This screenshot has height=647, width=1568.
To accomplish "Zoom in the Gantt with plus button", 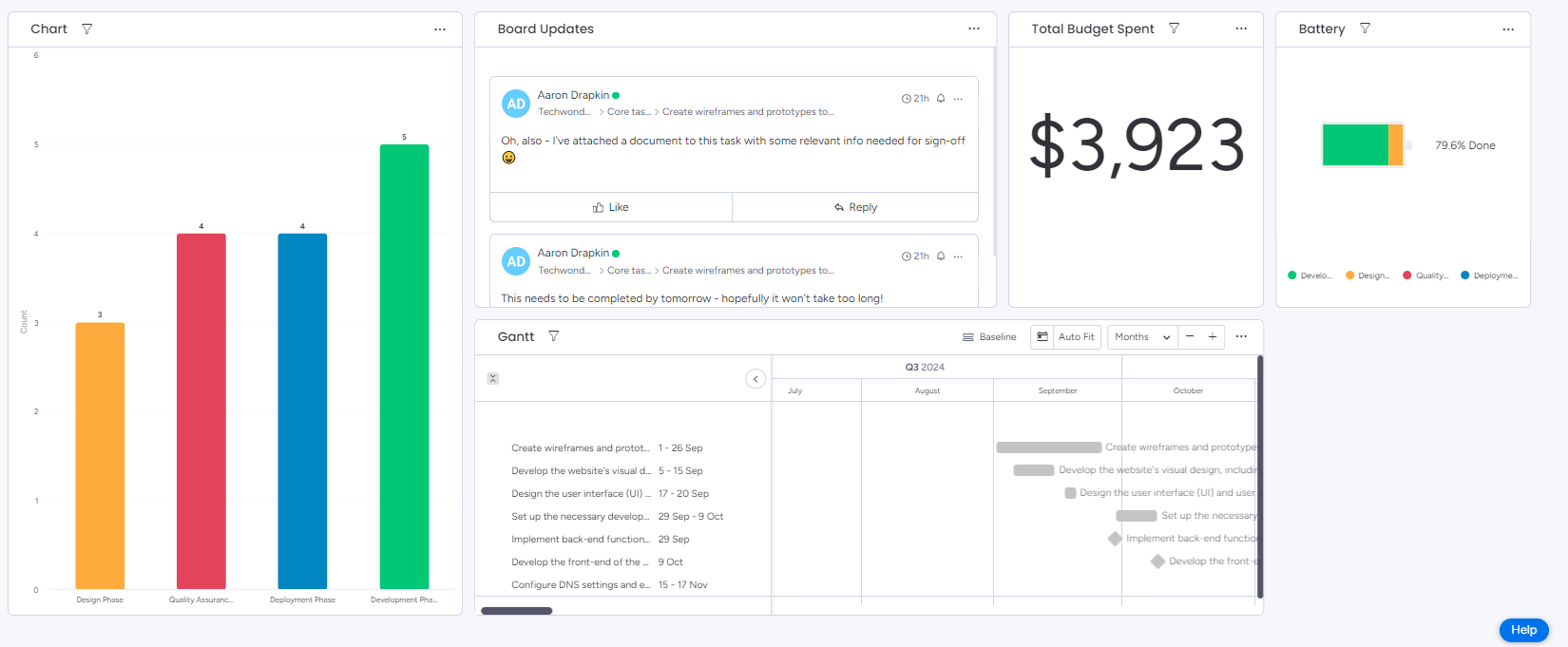I will click(x=1213, y=336).
